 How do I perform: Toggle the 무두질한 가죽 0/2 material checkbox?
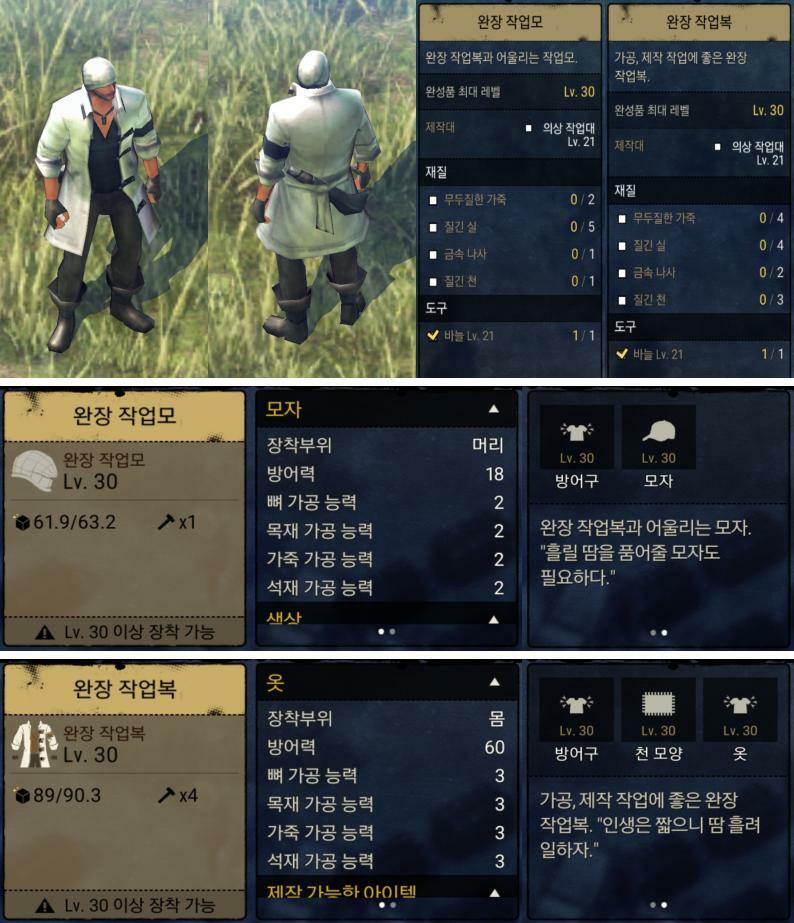coord(433,200)
